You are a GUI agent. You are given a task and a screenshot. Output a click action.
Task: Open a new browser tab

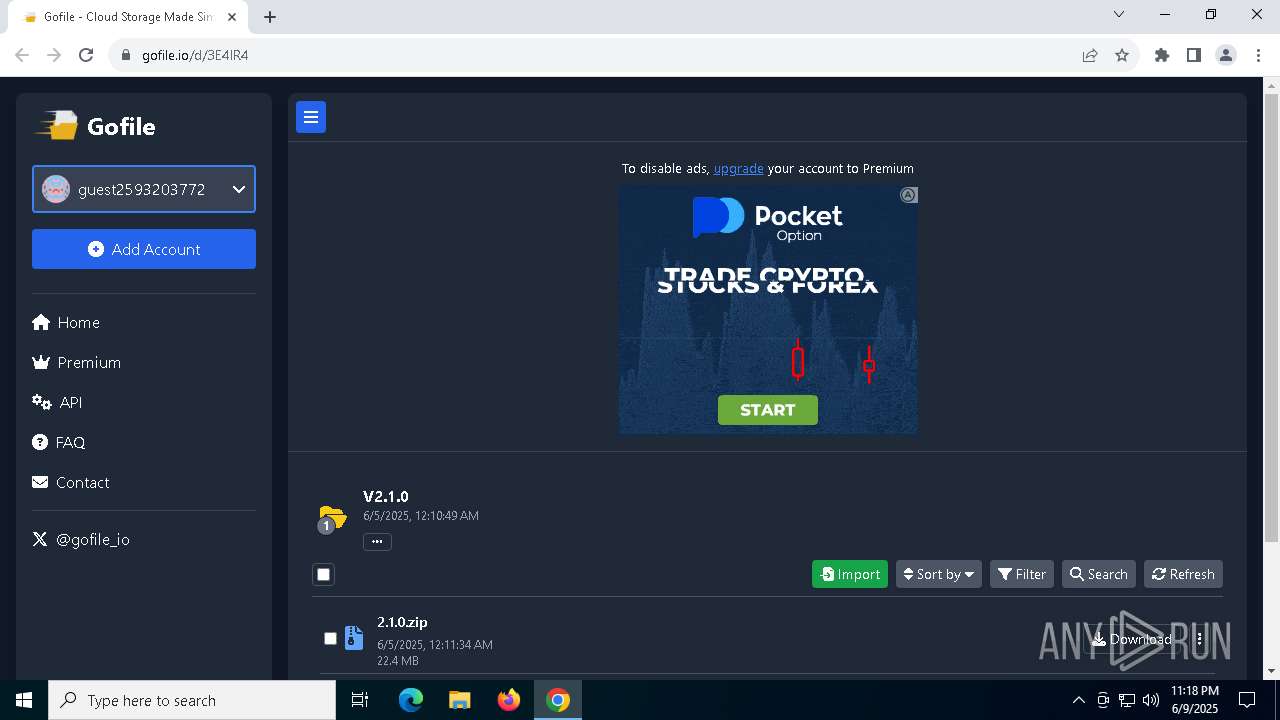coord(270,16)
